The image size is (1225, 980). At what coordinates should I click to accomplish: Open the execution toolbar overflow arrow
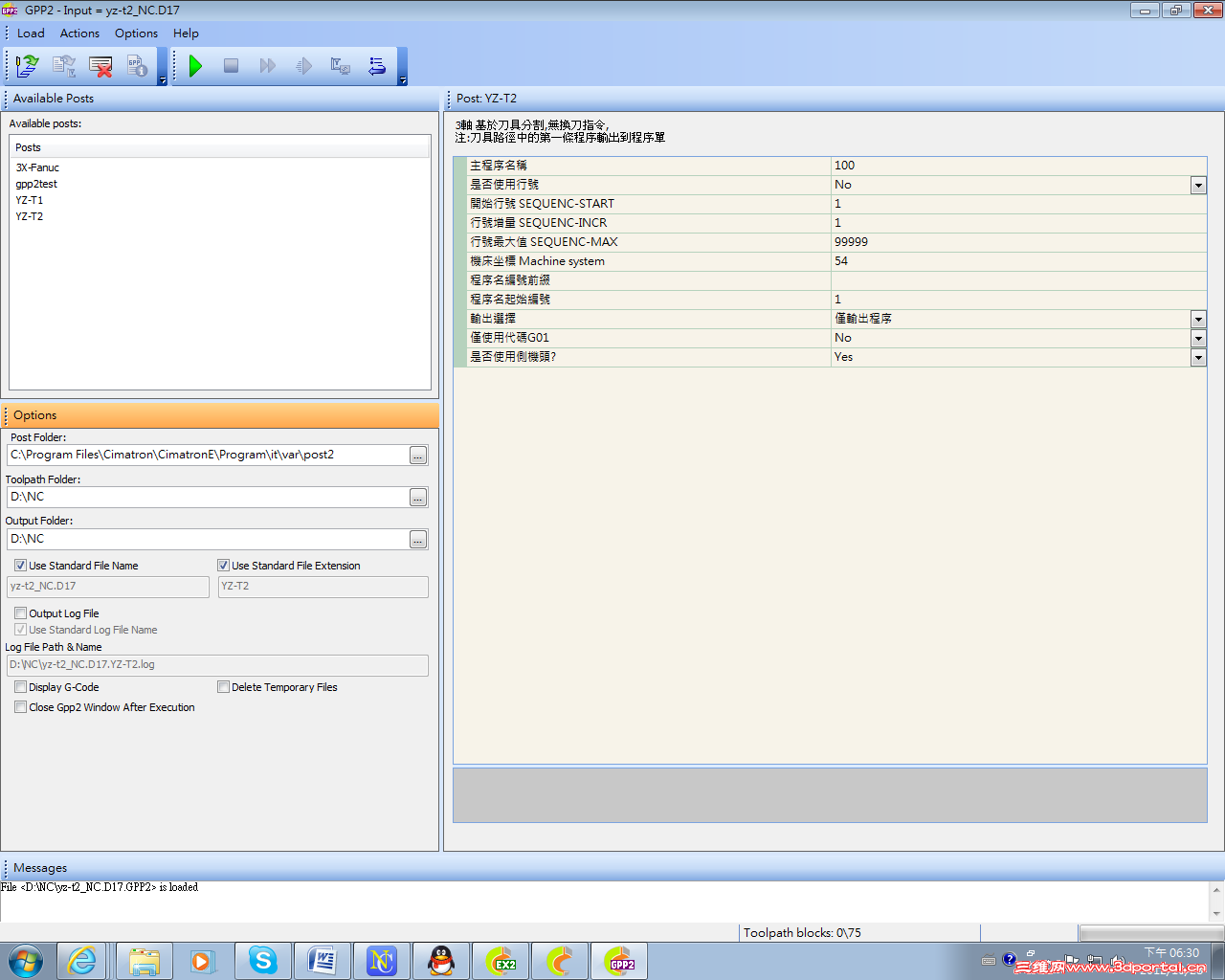tap(403, 81)
